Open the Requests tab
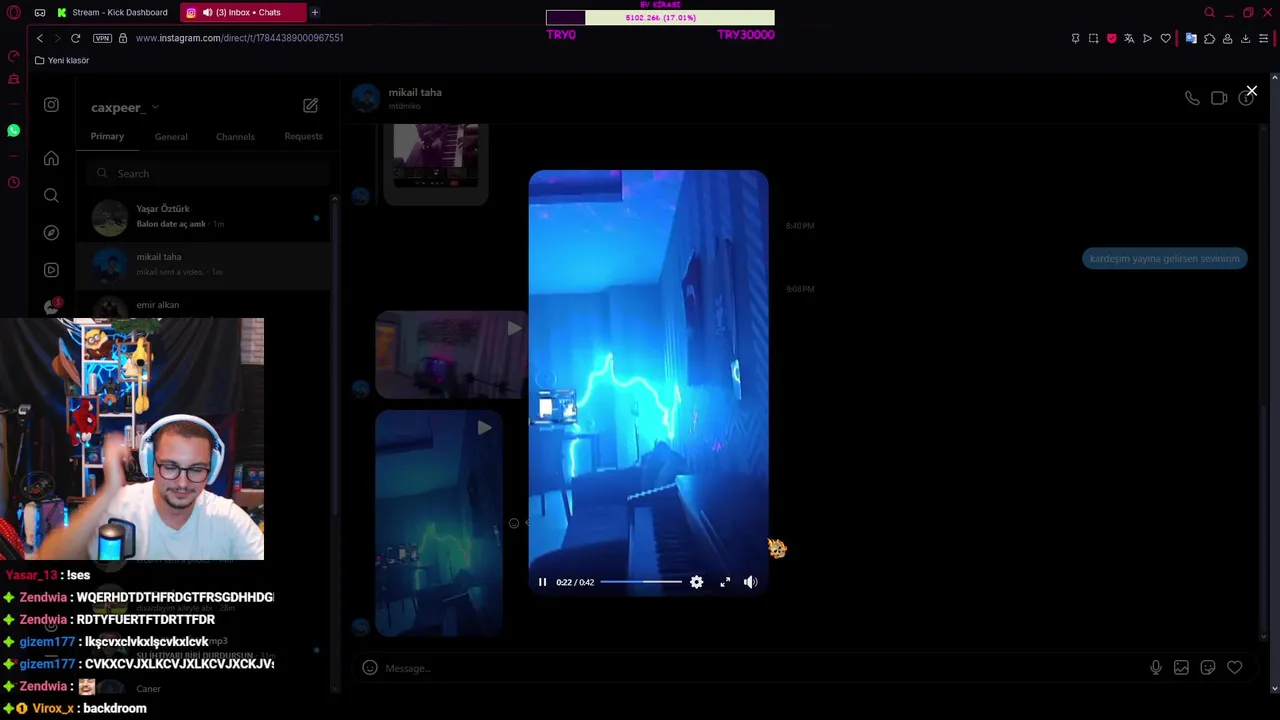Image resolution: width=1280 pixels, height=720 pixels. click(x=303, y=136)
